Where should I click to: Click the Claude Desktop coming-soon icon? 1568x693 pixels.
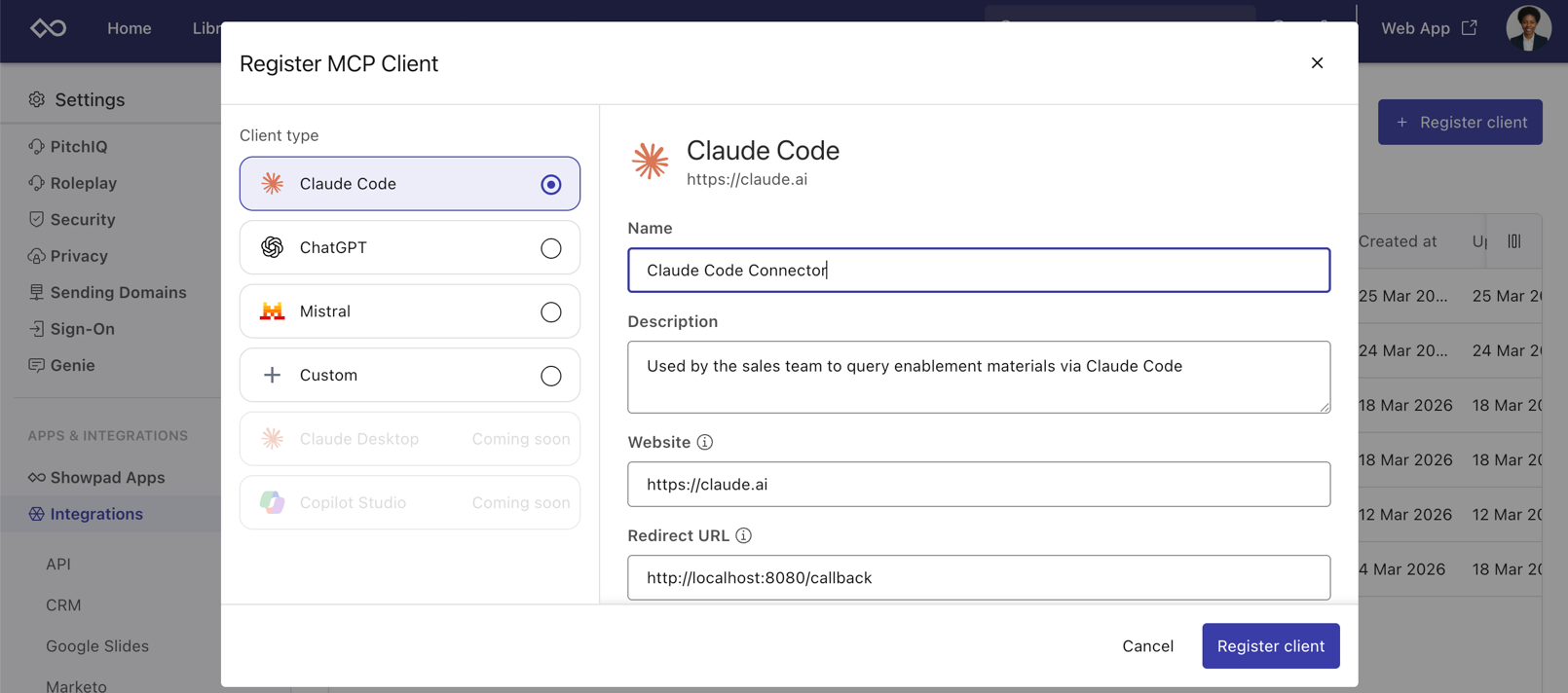pos(272,438)
